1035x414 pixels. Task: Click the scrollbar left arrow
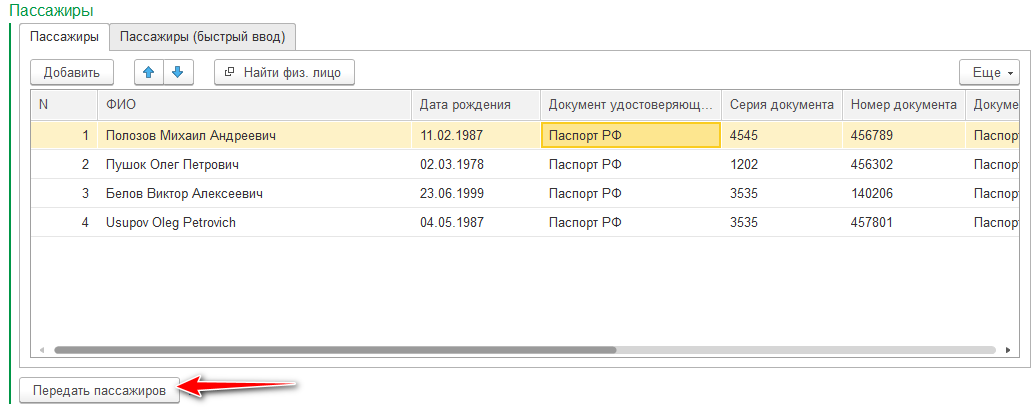click(x=43, y=350)
